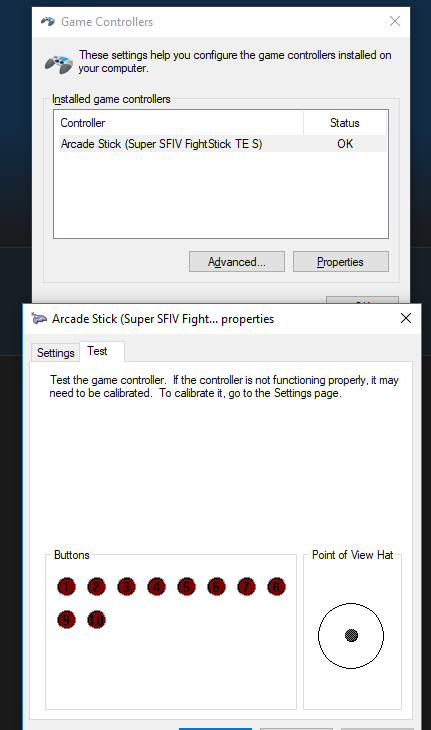This screenshot has width=431, height=730.
Task: Switch to the Settings tab
Action: pos(55,352)
